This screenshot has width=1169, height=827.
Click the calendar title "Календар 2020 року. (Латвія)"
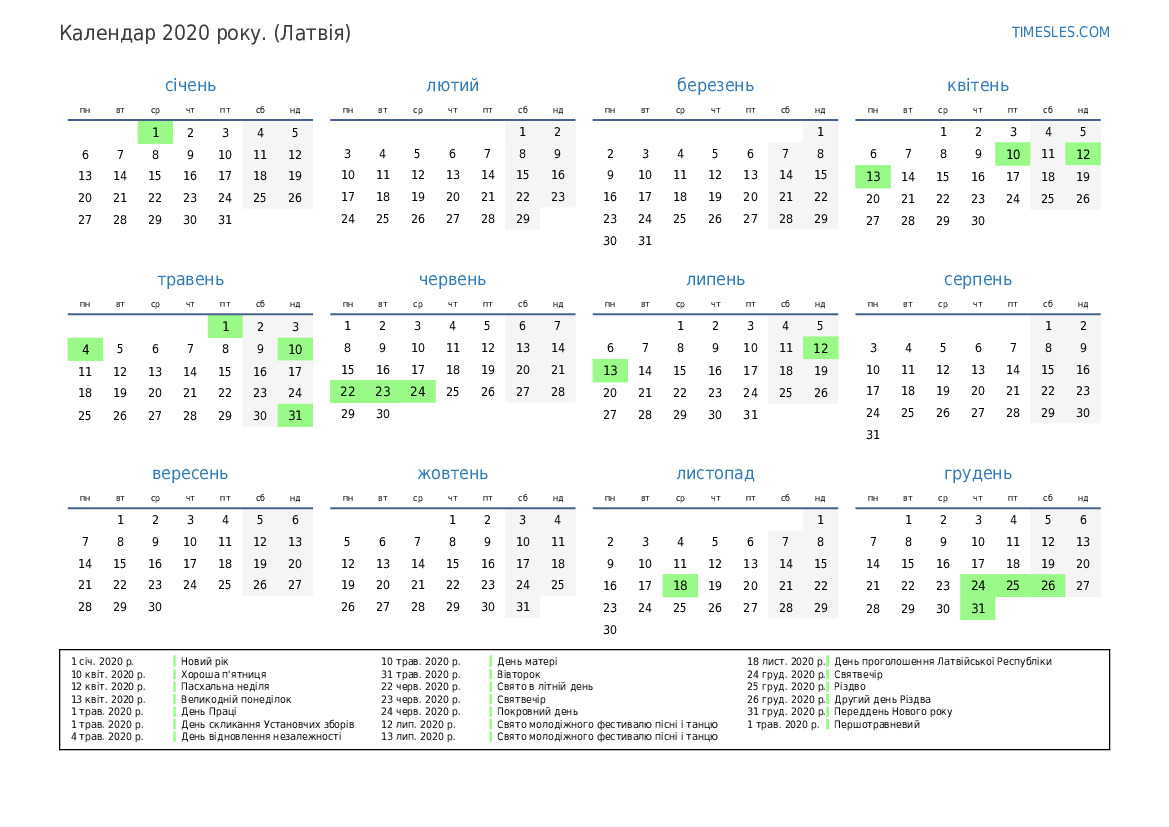click(205, 34)
